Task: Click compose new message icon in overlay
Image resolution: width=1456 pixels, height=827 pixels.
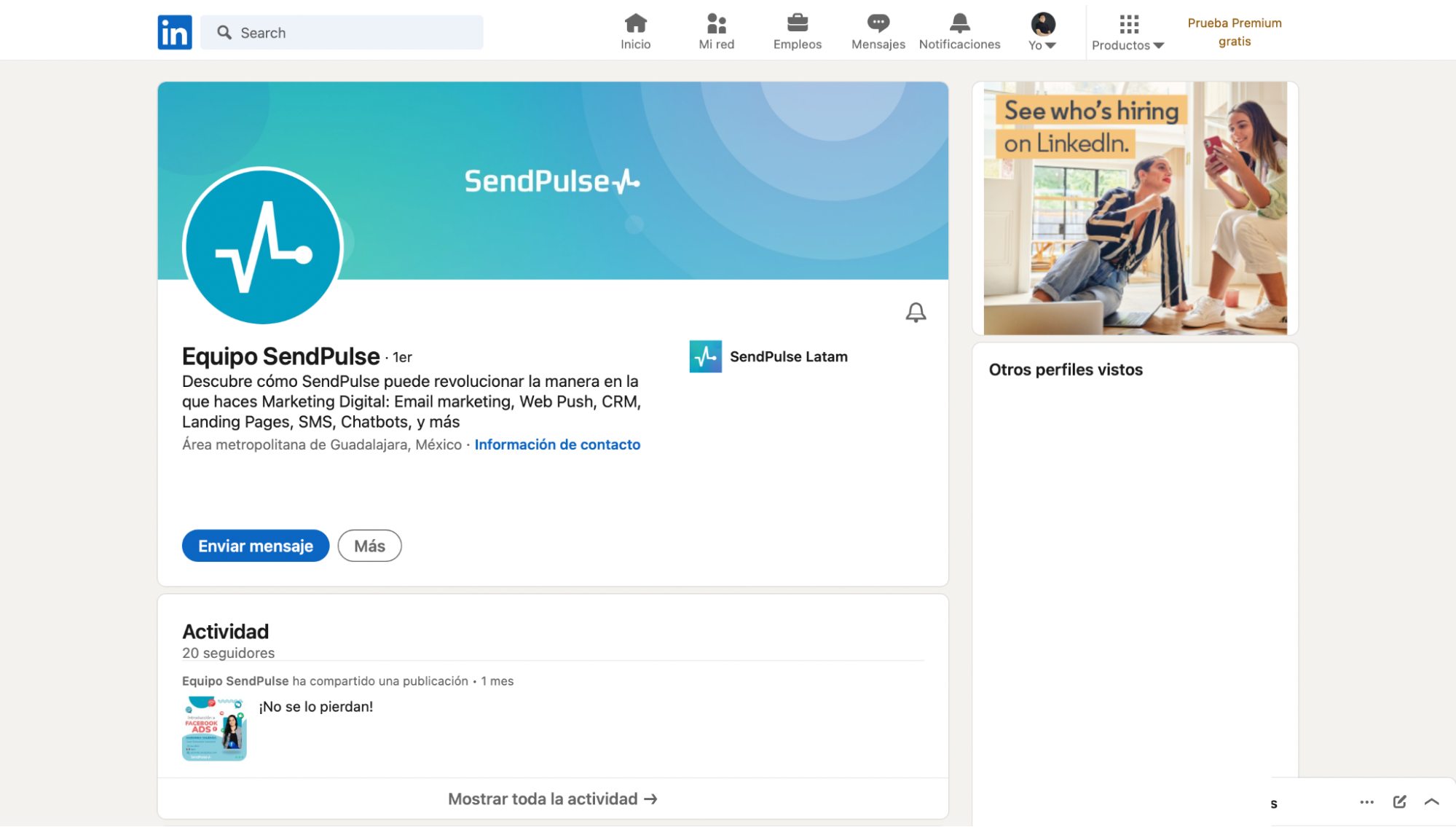Action: click(1399, 802)
